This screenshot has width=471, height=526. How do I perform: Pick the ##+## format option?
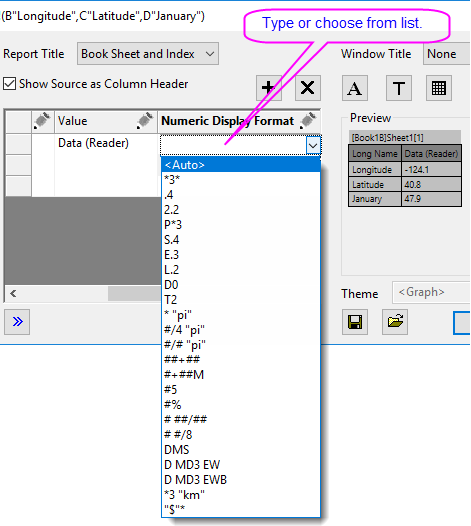[241, 360]
